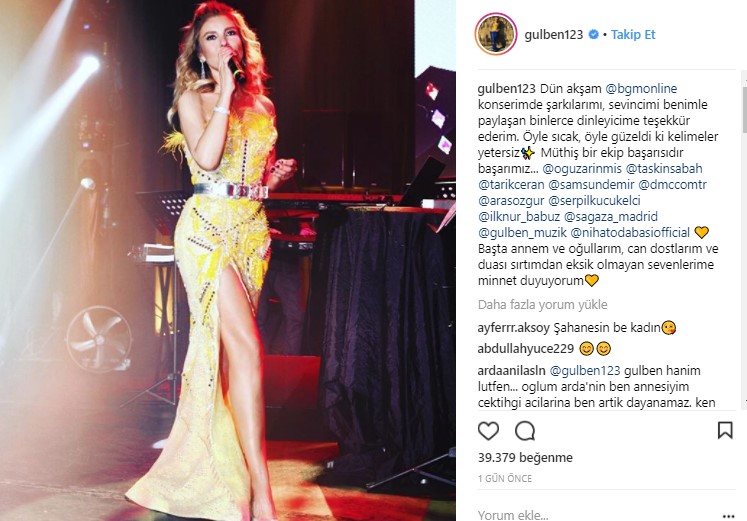The image size is (747, 521).
Task: Open ayferrr.aksoy commenter profile
Action: pyautogui.click(x=514, y=328)
